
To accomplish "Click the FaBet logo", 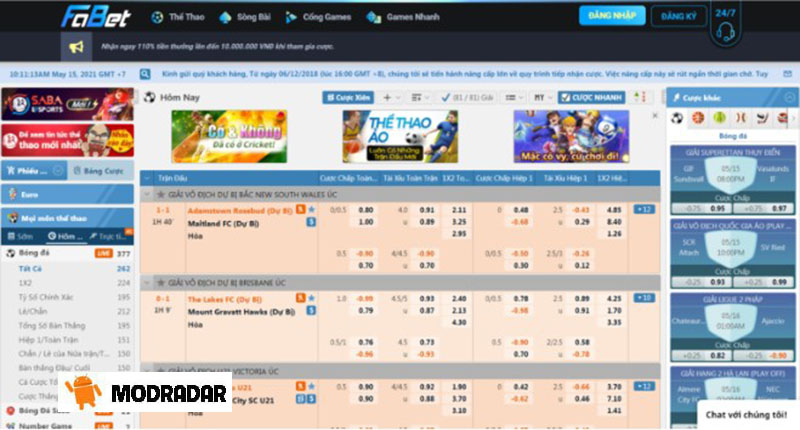I will pyautogui.click(x=93, y=17).
